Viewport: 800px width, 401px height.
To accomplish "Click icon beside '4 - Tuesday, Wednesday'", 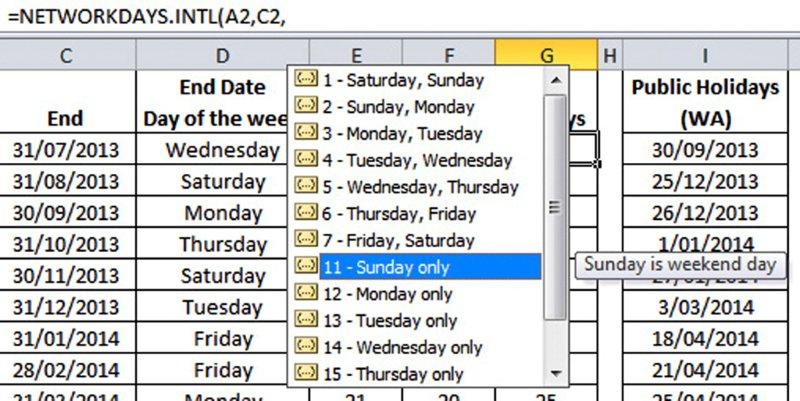I will 307,160.
